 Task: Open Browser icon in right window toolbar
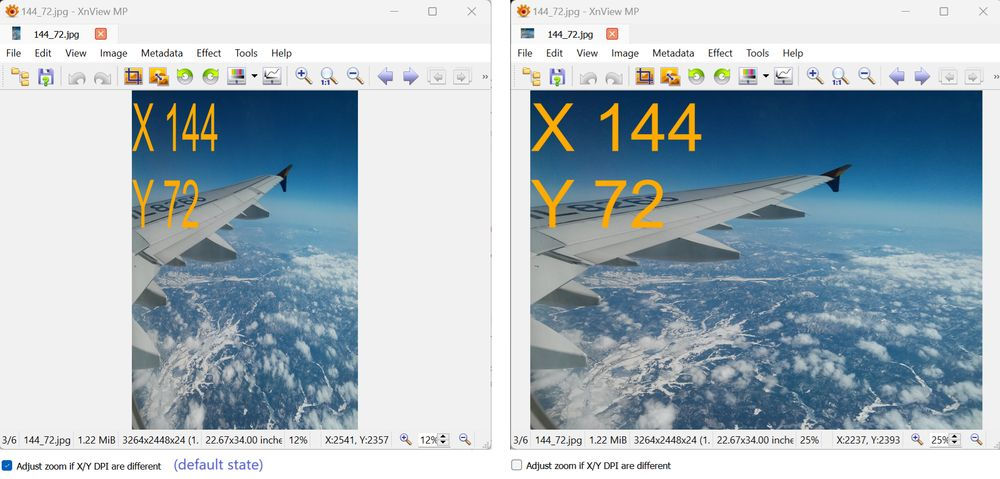(x=532, y=77)
